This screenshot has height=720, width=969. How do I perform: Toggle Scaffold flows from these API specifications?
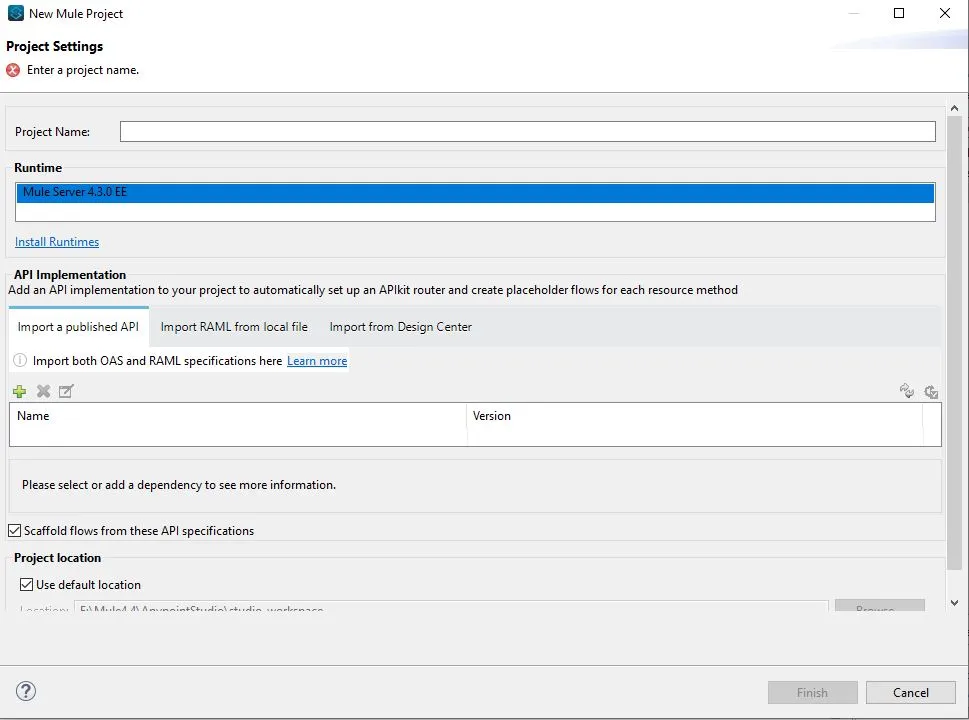click(14, 530)
